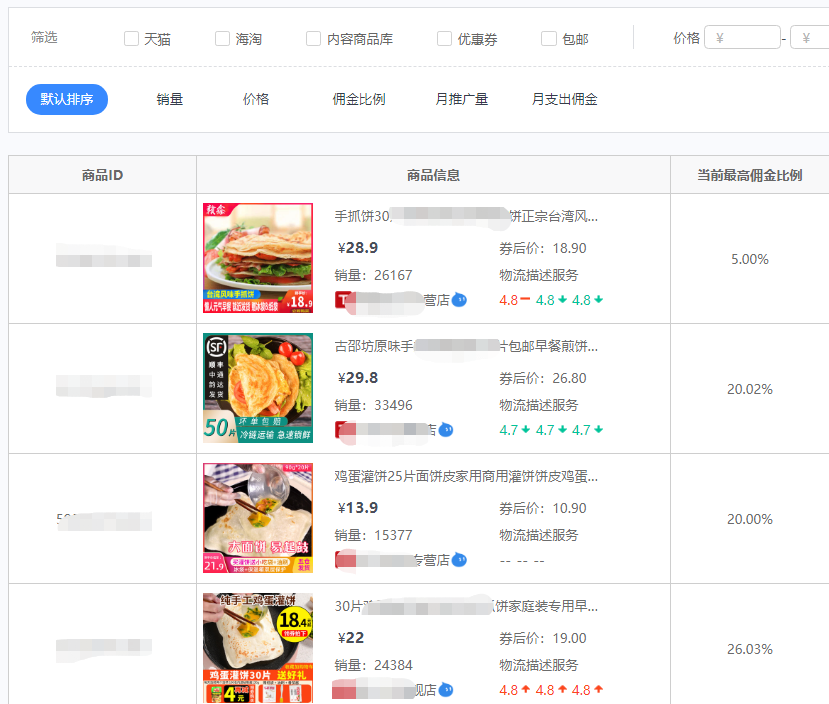Viewport: 829px width, 704px height.
Task: Sort products by 销量
Action: pos(170,99)
